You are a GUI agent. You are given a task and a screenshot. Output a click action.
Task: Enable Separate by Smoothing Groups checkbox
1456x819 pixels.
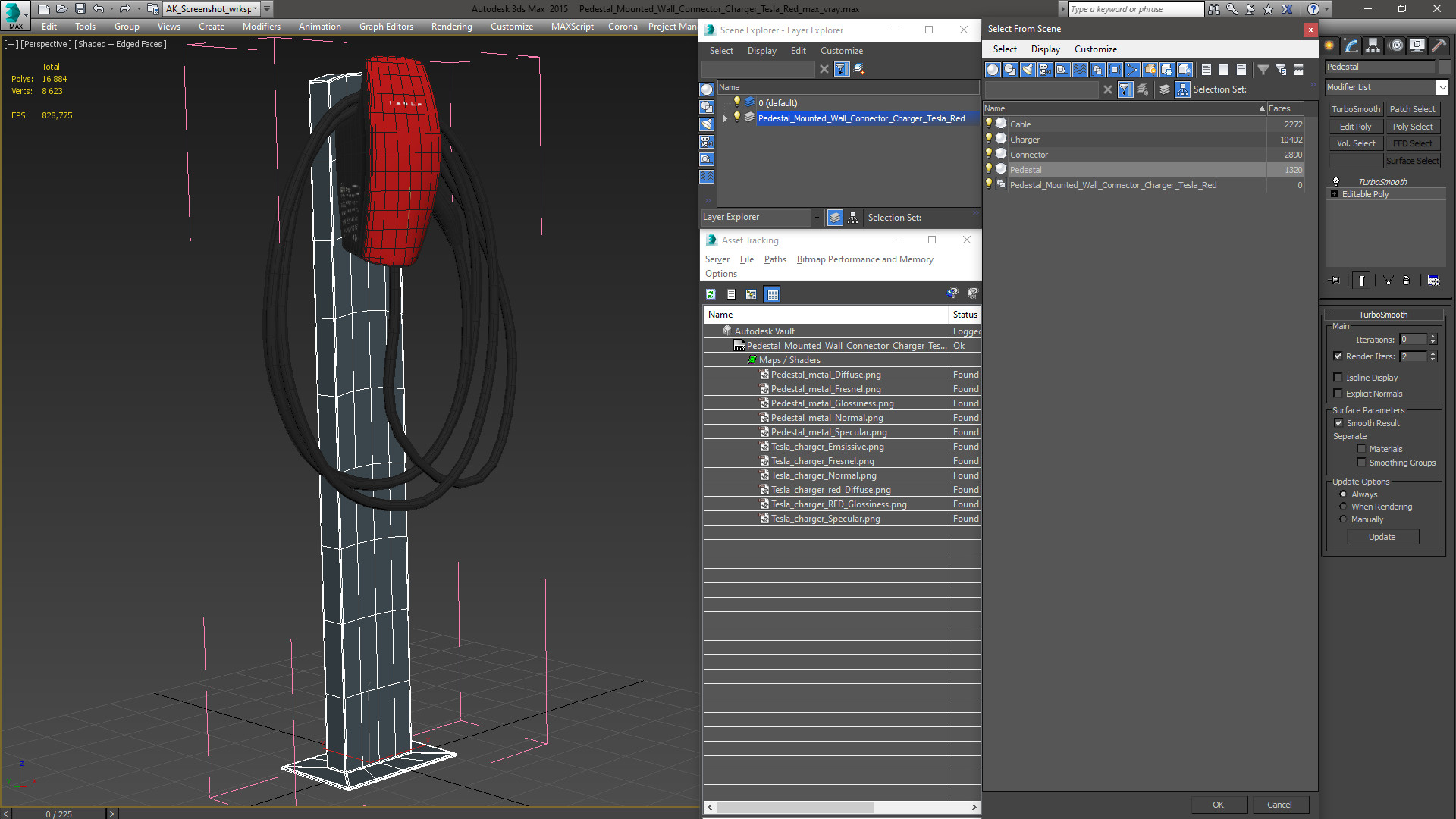coord(1361,463)
